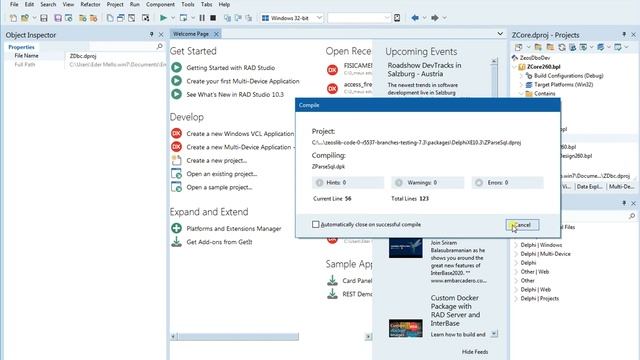Click the Pause toolbar icon
This screenshot has width=640, height=360.
coord(202,18)
